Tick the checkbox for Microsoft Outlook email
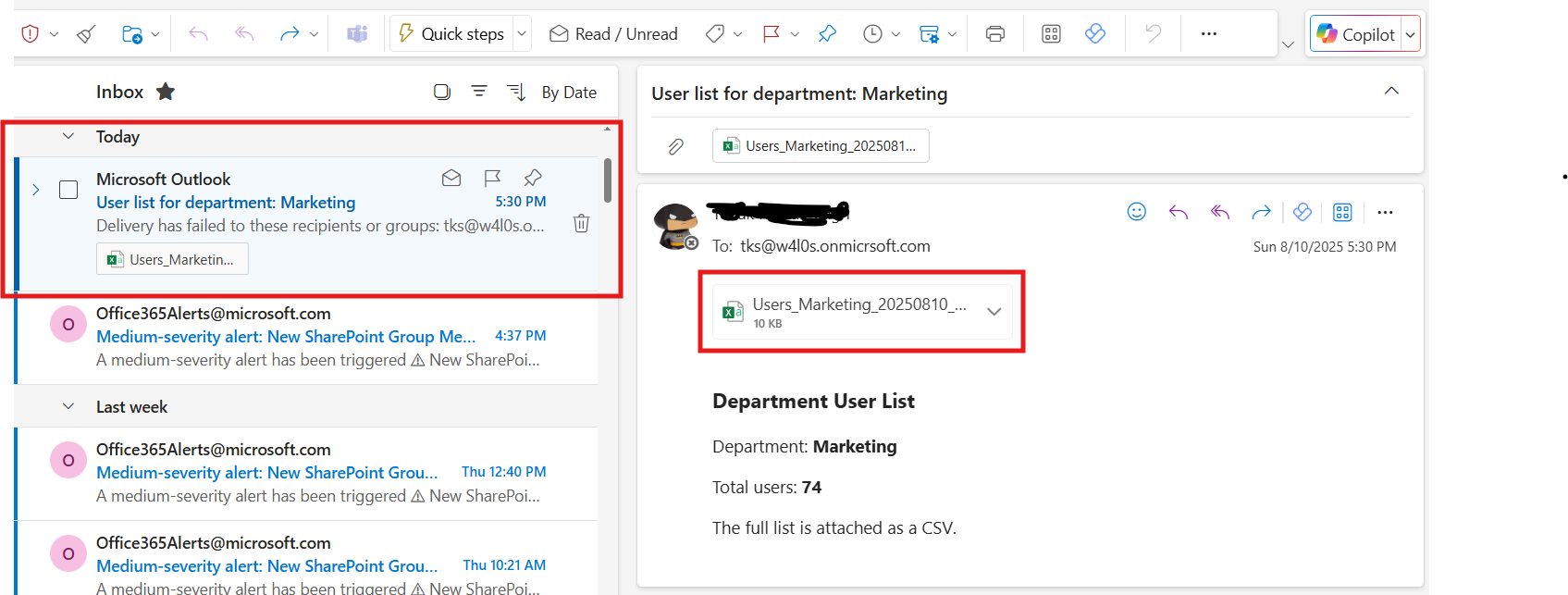1568x595 pixels. pyautogui.click(x=68, y=190)
